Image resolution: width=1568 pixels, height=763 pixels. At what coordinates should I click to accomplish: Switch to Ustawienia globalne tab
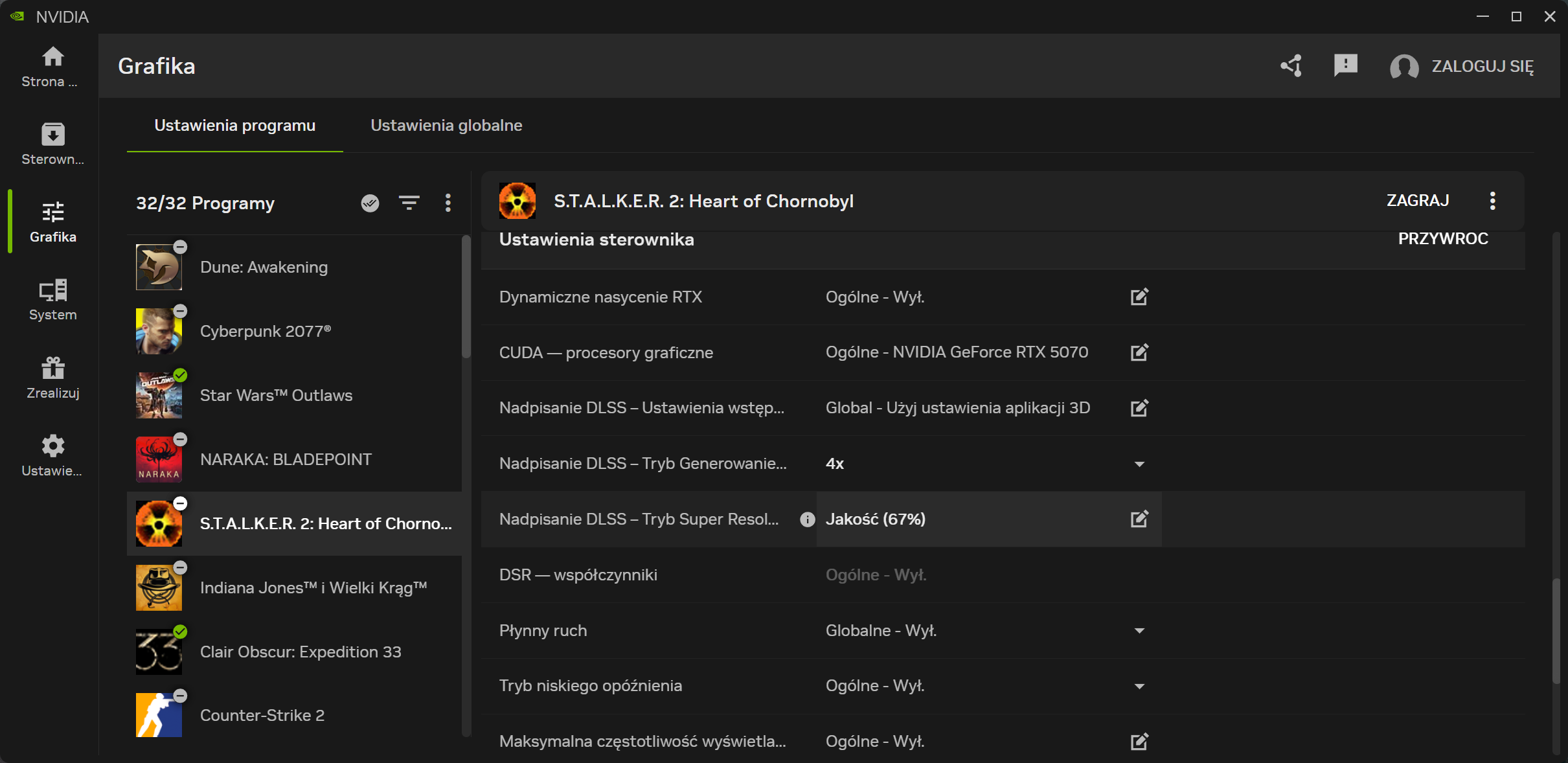coord(446,126)
